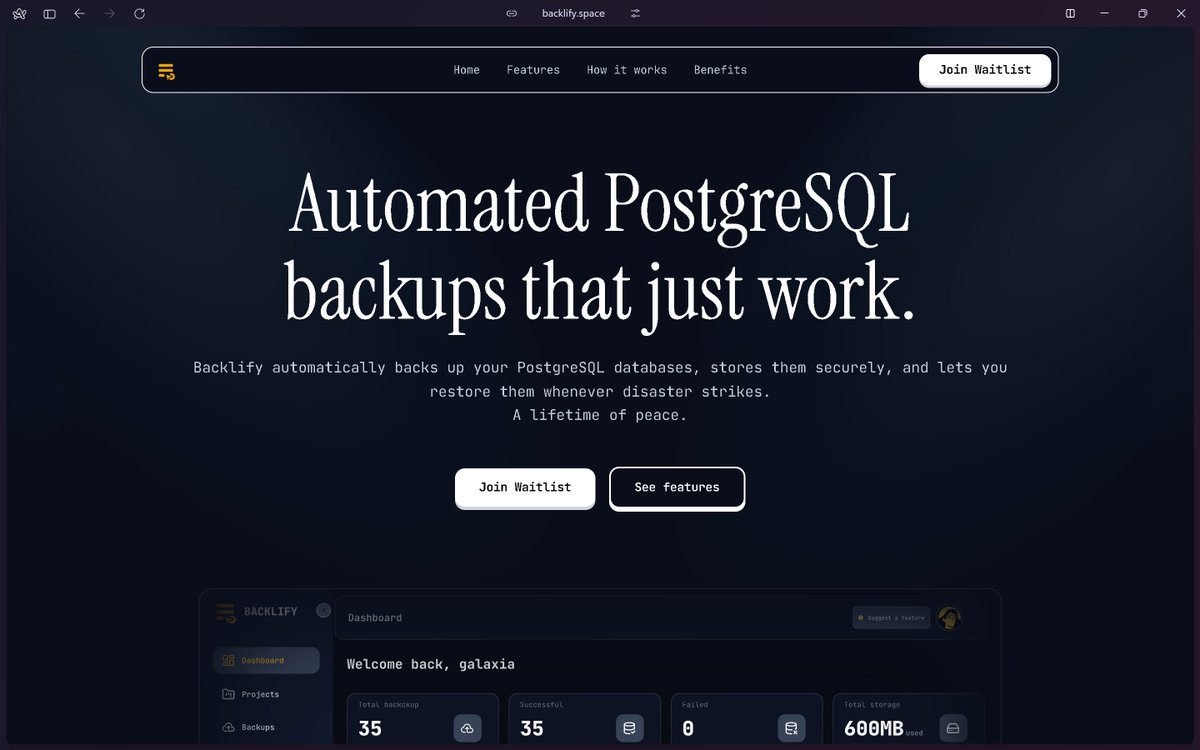Screen dimensions: 1200x750
Task: Click the See features button
Action: point(677,487)
